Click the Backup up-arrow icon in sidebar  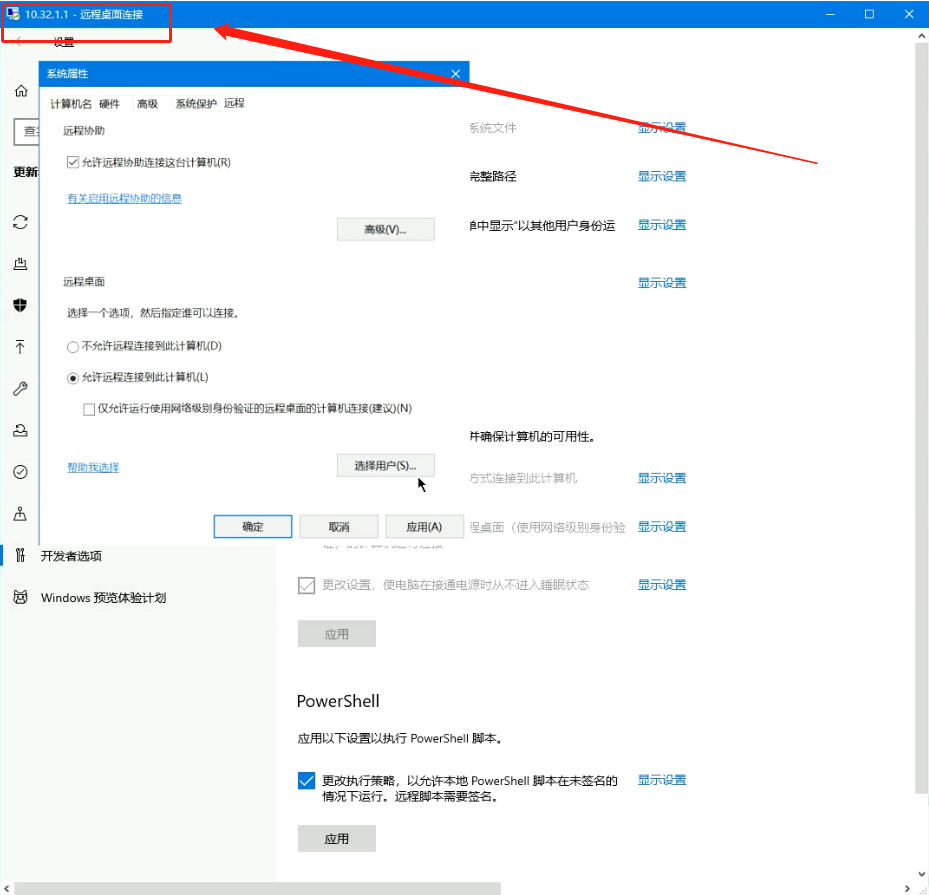(x=20, y=347)
